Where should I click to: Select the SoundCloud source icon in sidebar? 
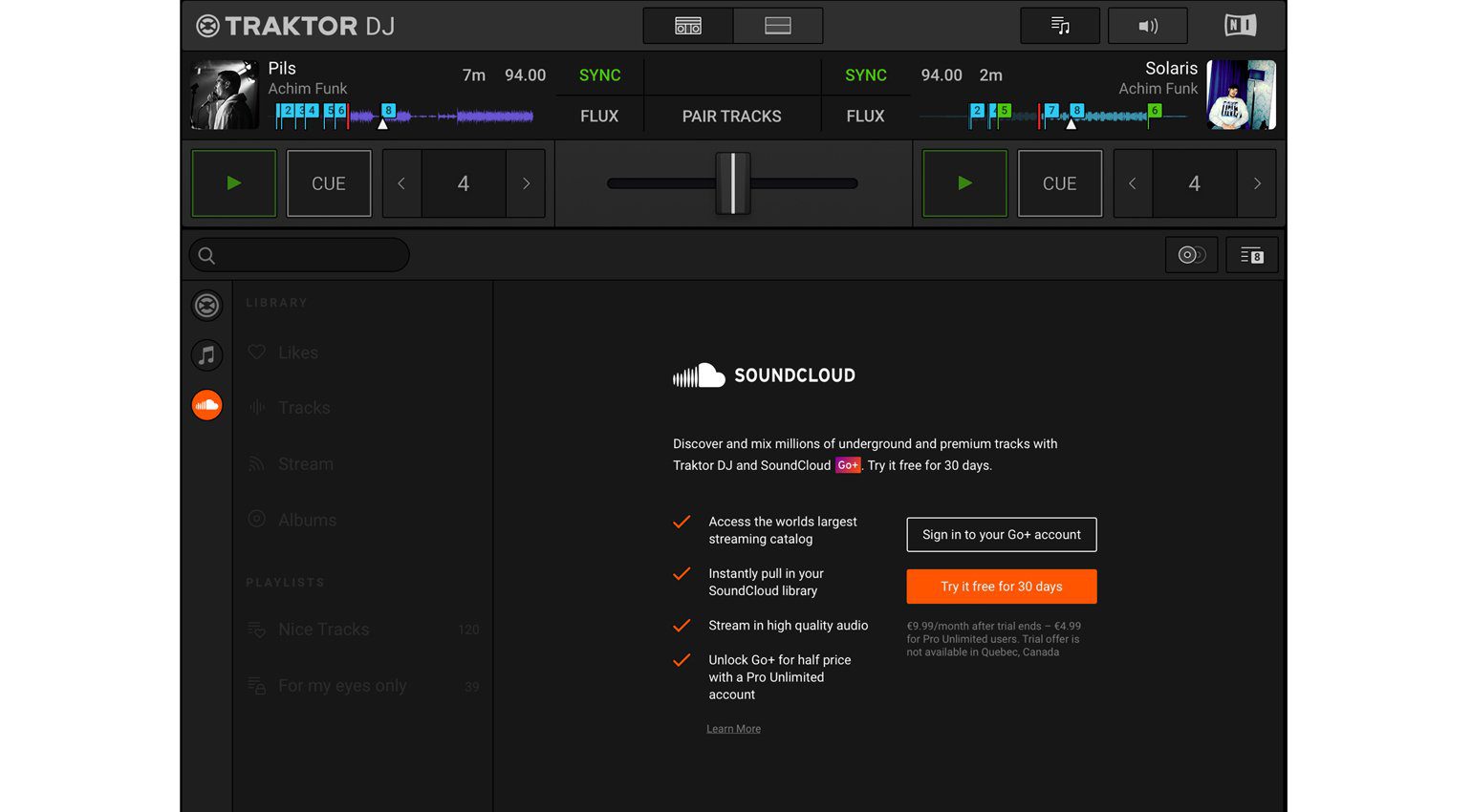206,405
